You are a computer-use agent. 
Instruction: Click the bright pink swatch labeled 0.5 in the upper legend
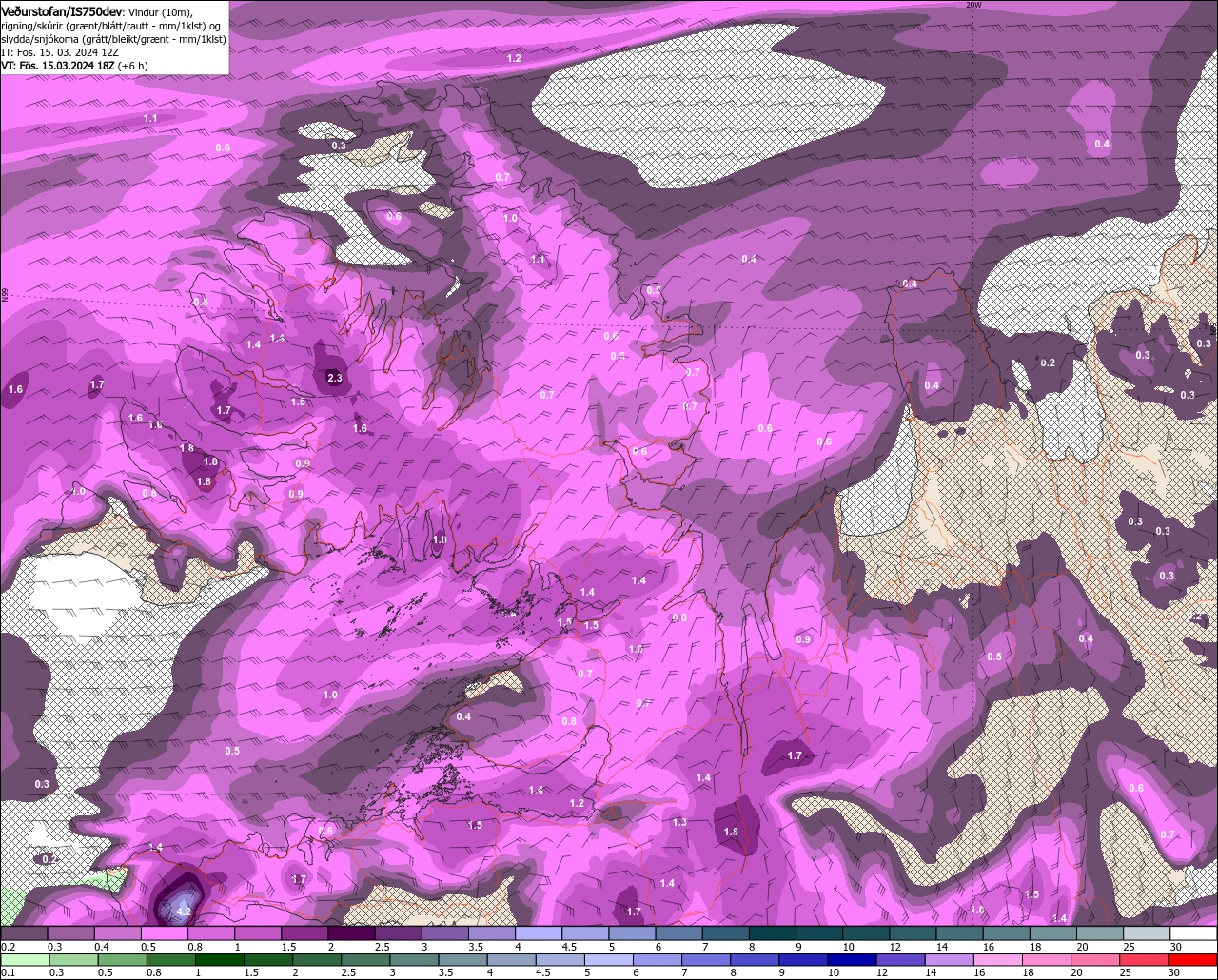(x=164, y=933)
